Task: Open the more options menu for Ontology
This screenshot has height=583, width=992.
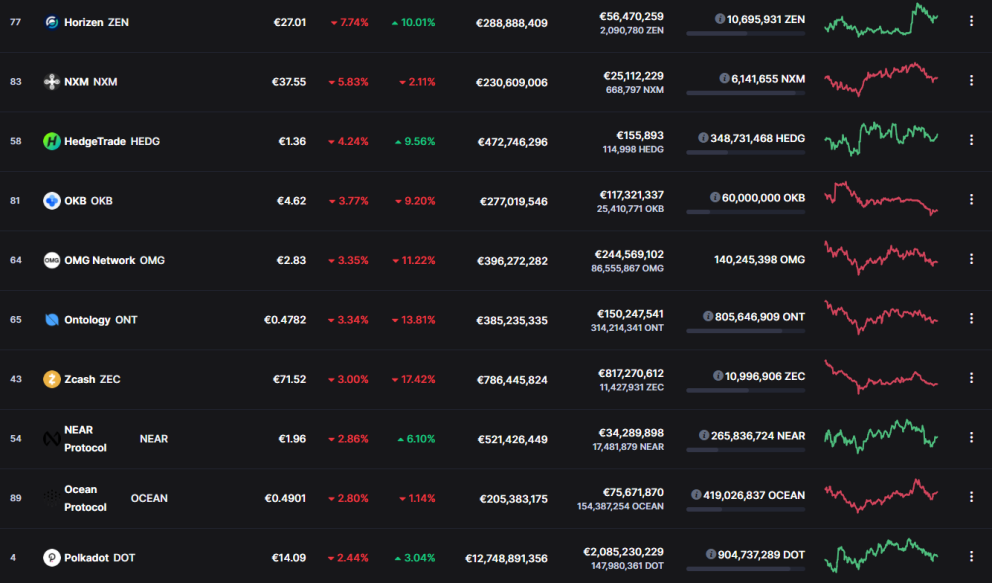Action: 971,318
